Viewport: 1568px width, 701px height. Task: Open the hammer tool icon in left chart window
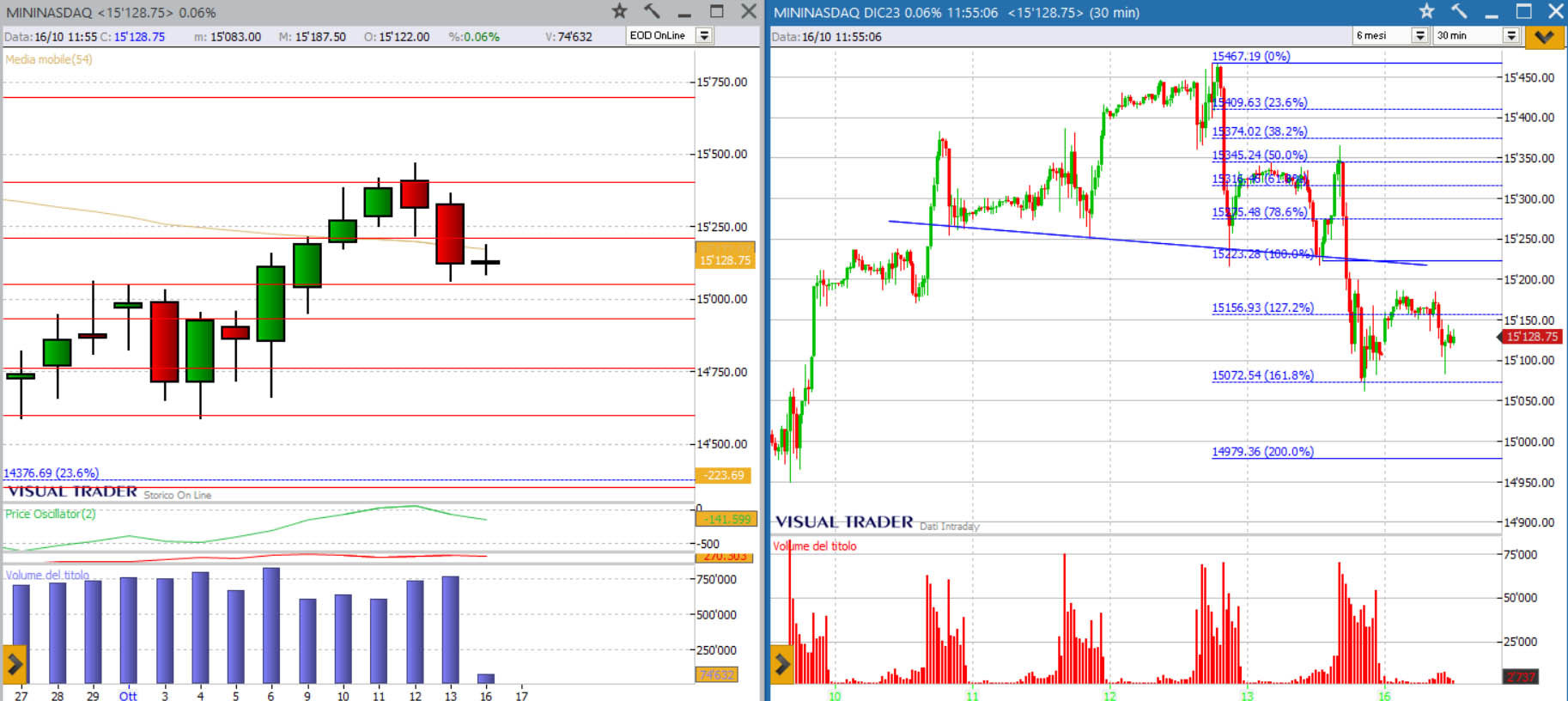tap(652, 11)
